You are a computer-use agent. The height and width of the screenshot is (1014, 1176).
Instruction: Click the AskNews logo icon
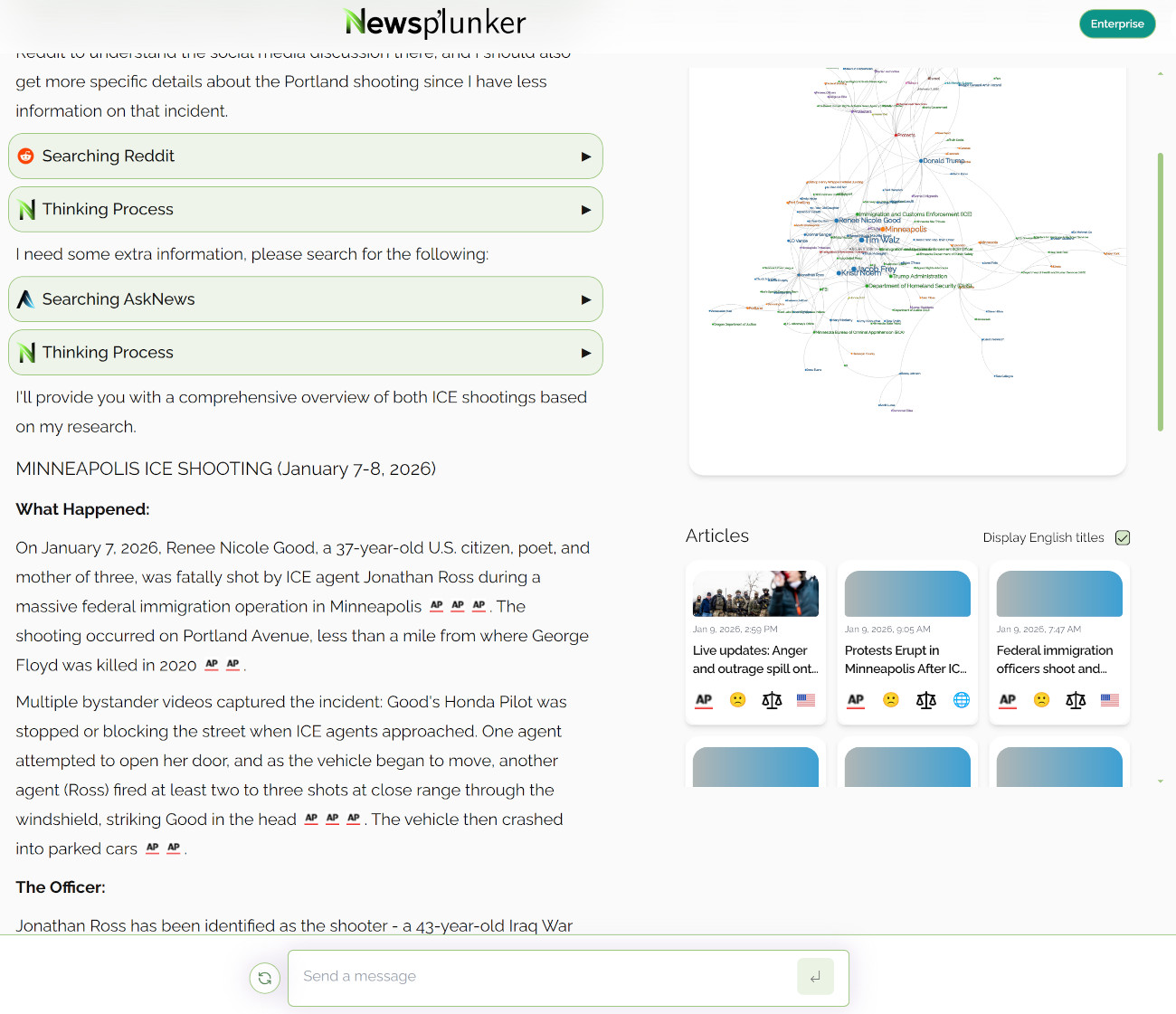tap(26, 299)
